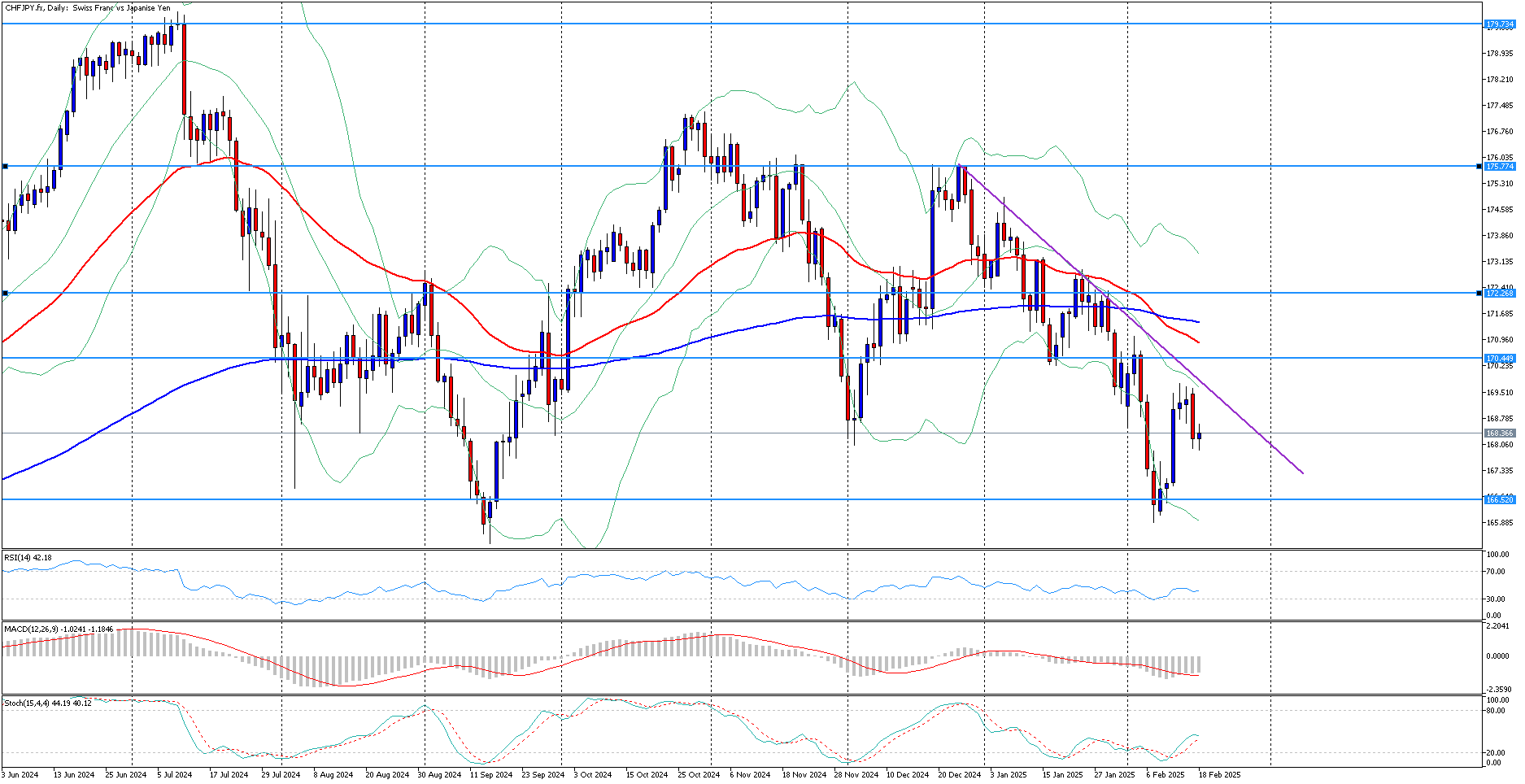Click the 173.860 price axis value
Viewport: 1525px width, 784px height.
[x=1500, y=236]
